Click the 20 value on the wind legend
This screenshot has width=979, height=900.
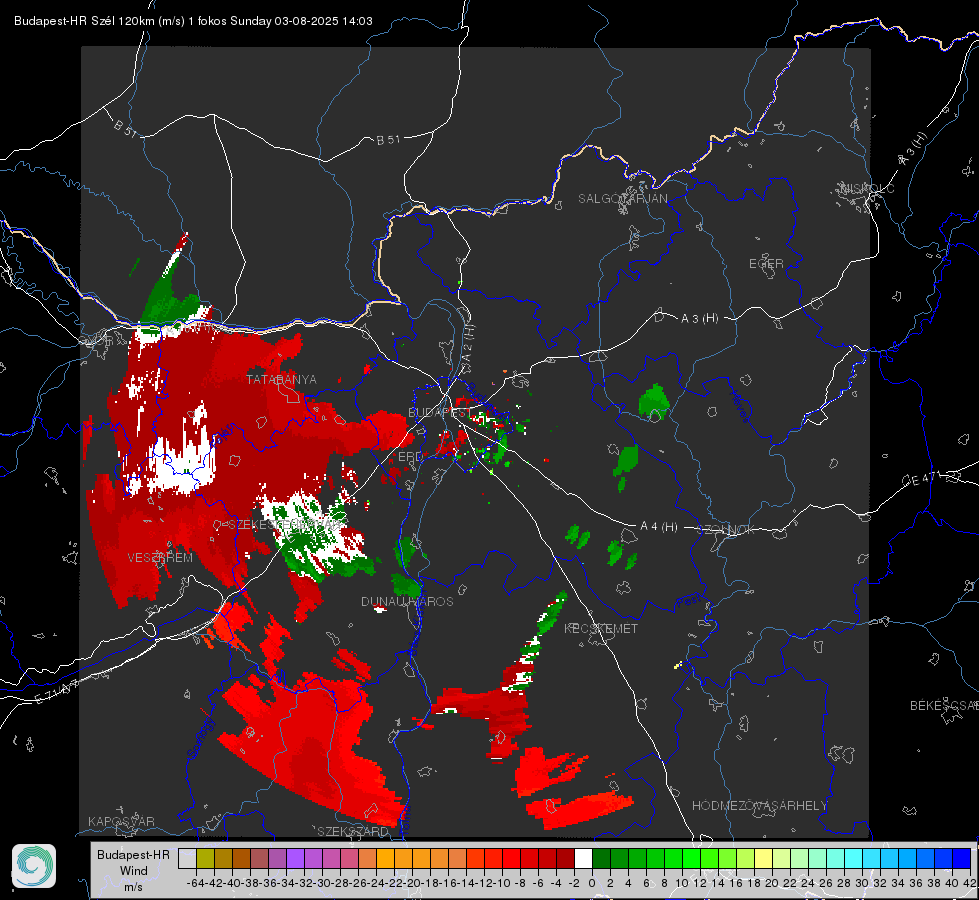point(772,883)
